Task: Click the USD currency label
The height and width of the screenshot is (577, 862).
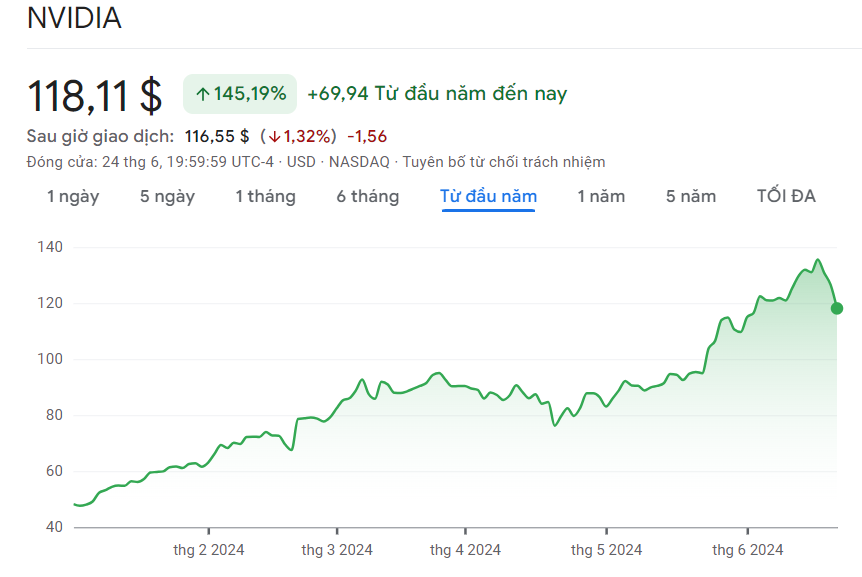Action: 301,162
